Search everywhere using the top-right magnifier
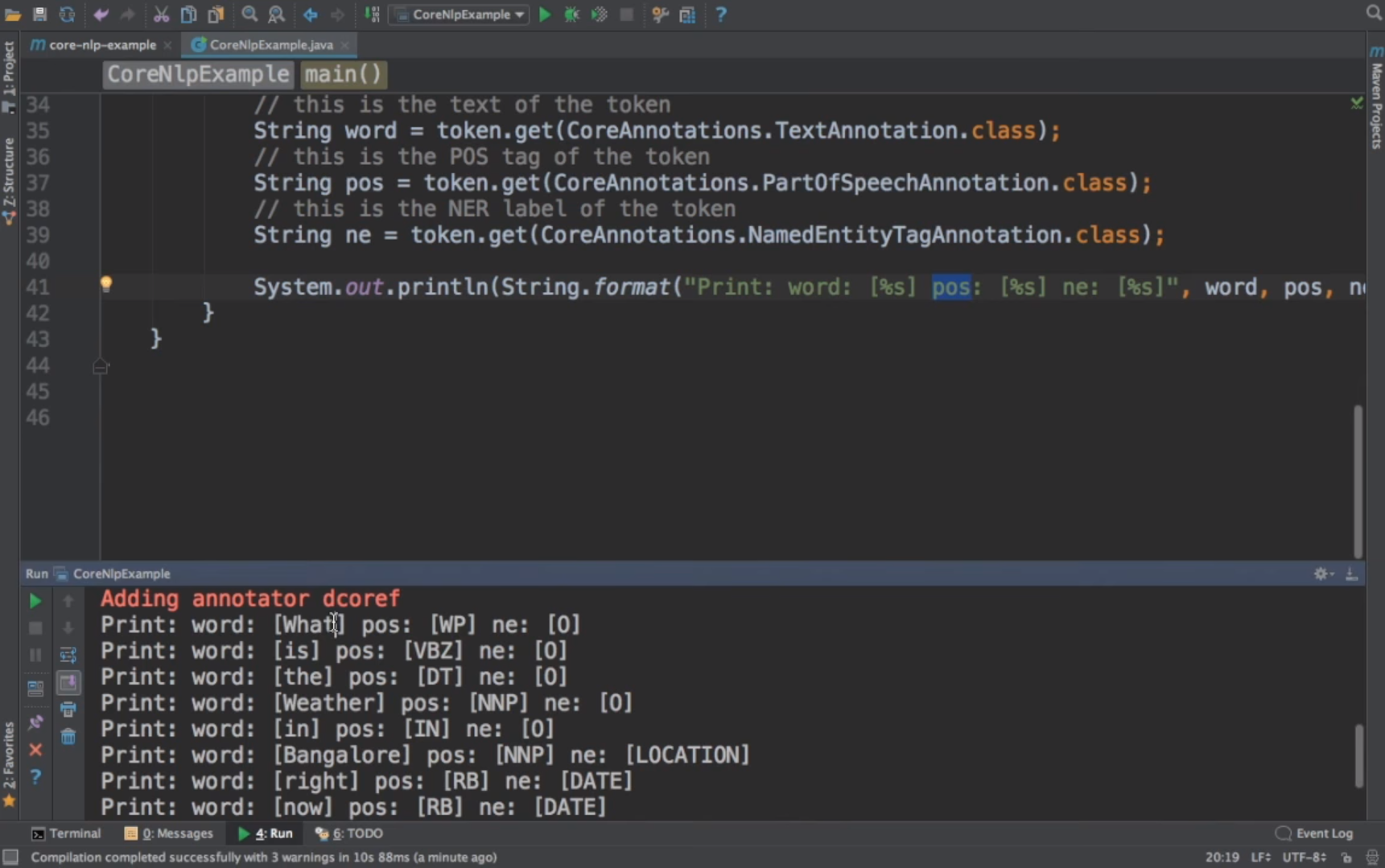Screen dimensions: 1385x868 point(1374,13)
